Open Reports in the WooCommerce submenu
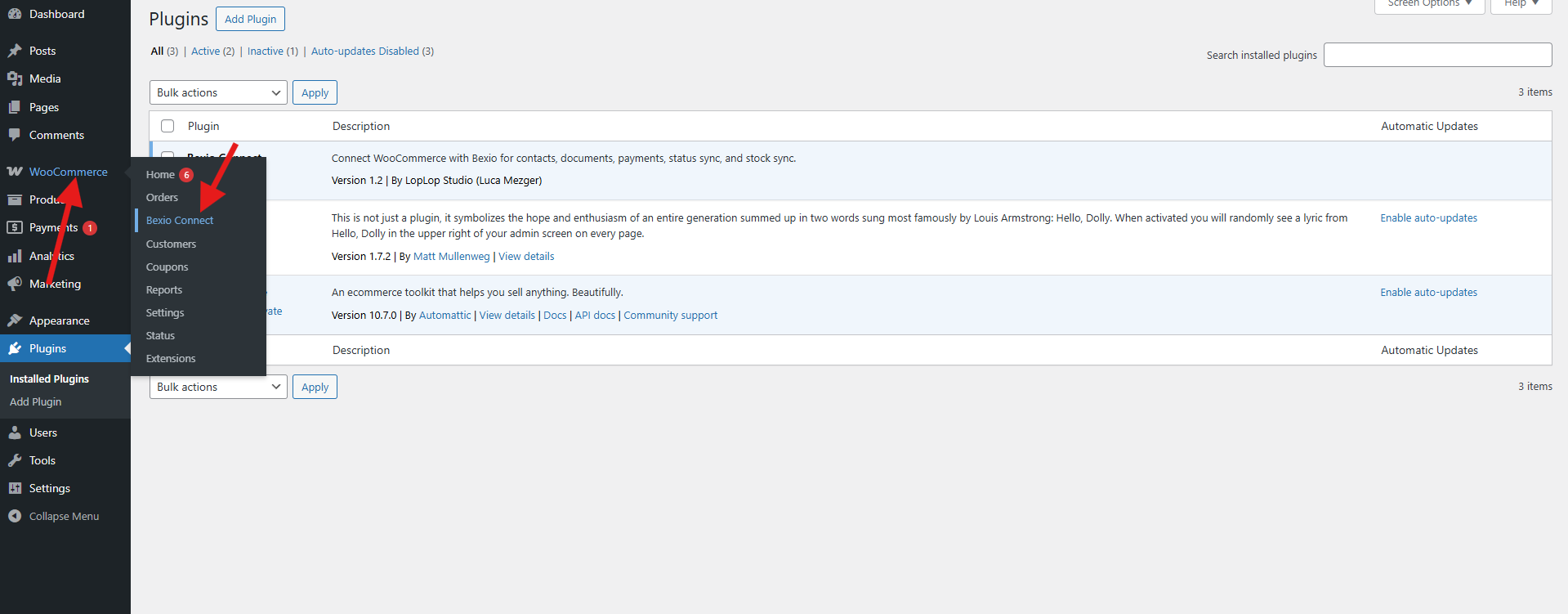This screenshot has width=1568, height=614. pos(164,290)
